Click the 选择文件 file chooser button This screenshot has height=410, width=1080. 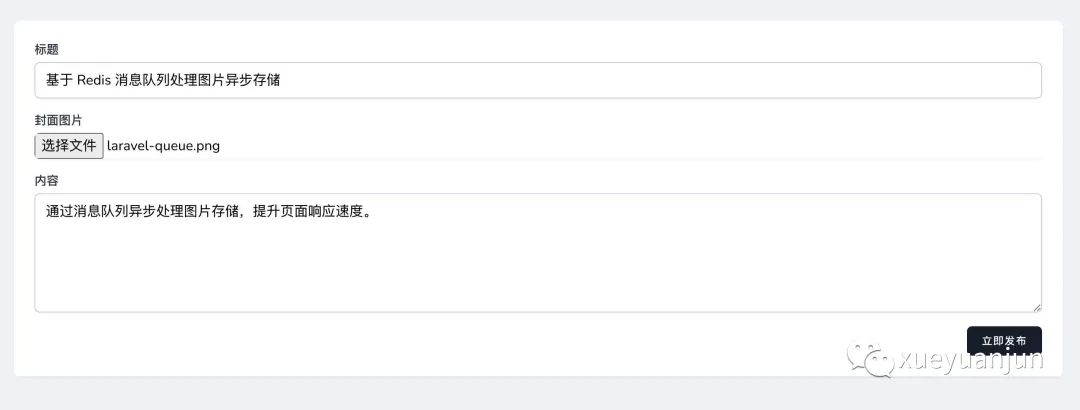tap(69, 146)
